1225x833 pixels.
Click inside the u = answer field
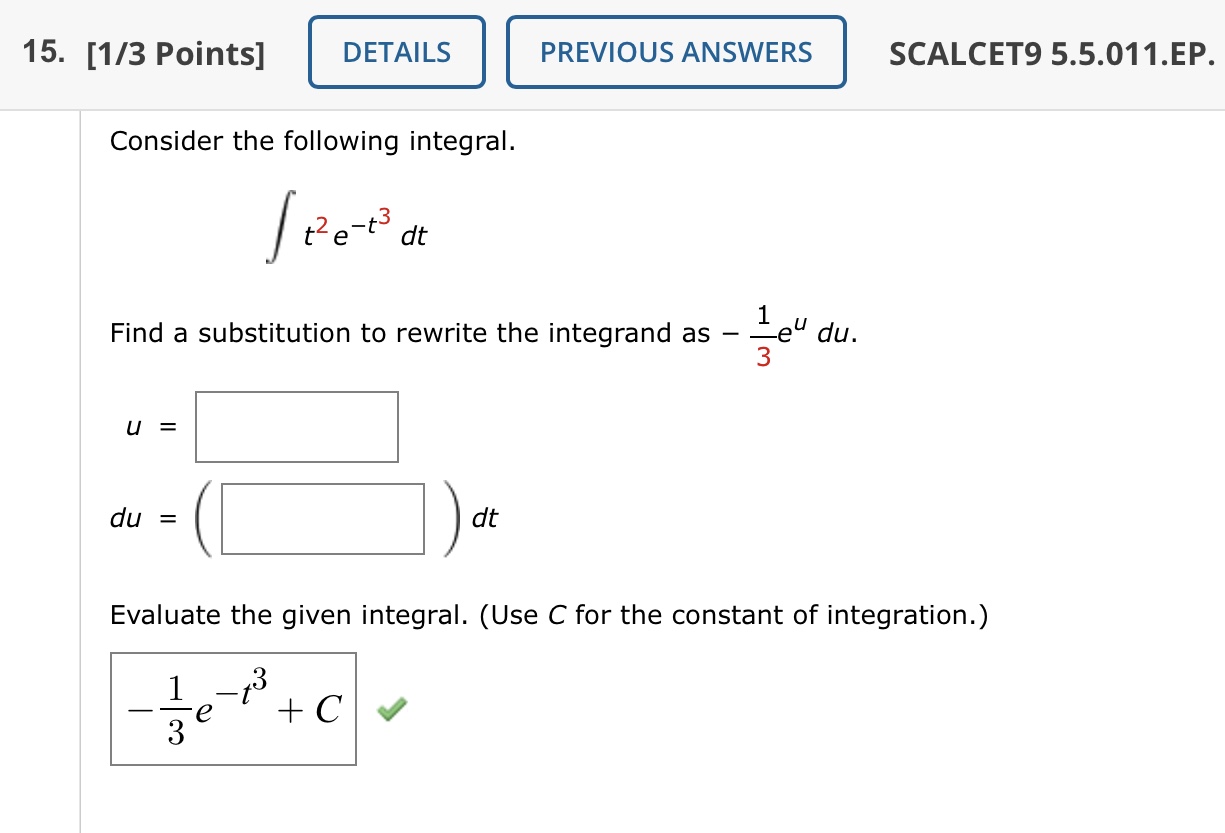coord(296,426)
